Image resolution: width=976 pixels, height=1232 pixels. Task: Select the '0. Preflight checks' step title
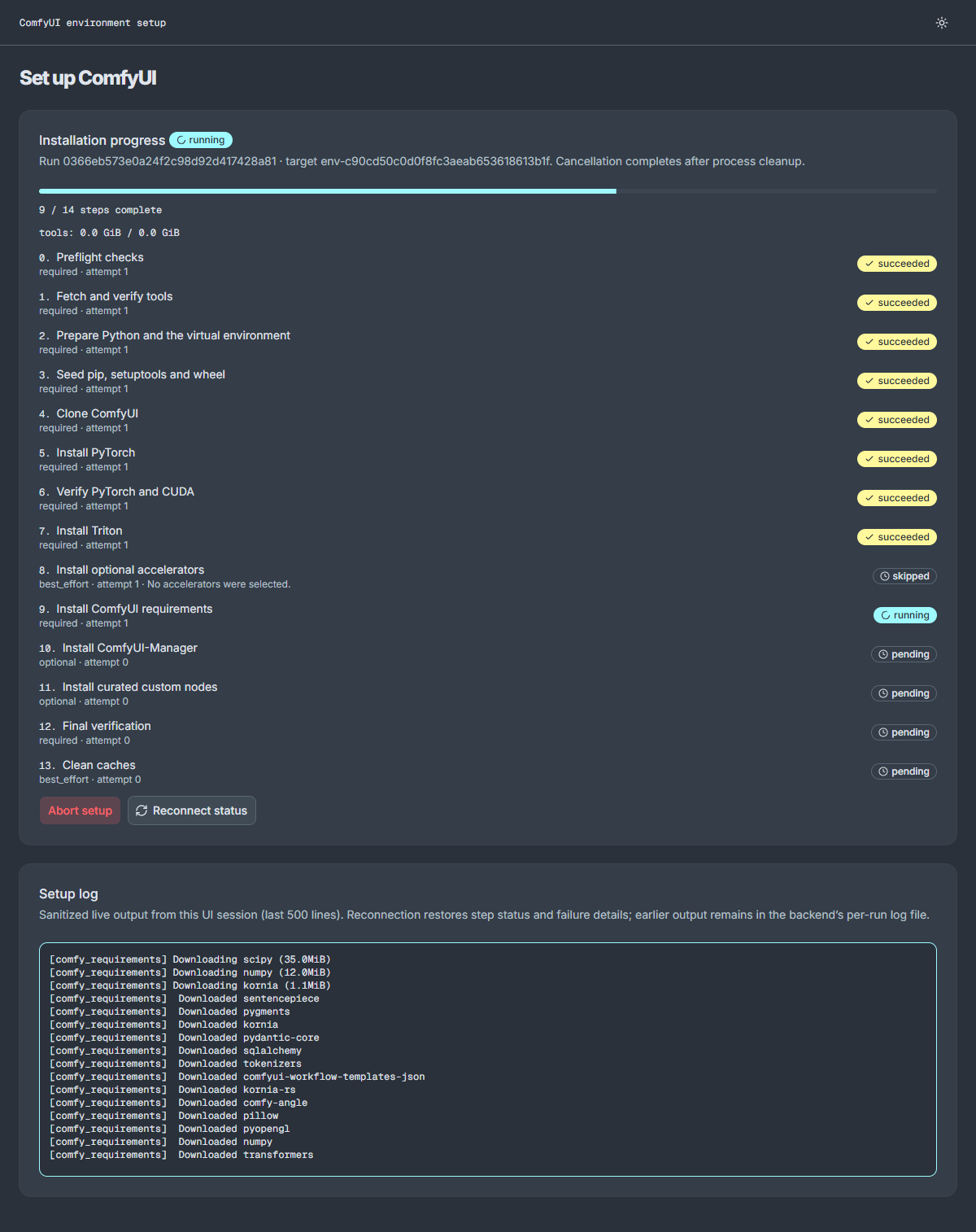(91, 257)
